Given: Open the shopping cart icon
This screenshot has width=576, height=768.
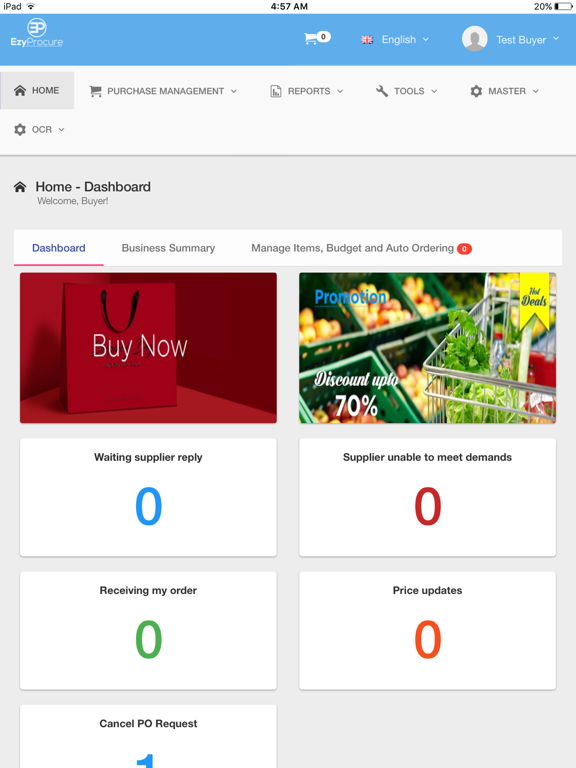Looking at the screenshot, I should pos(311,39).
